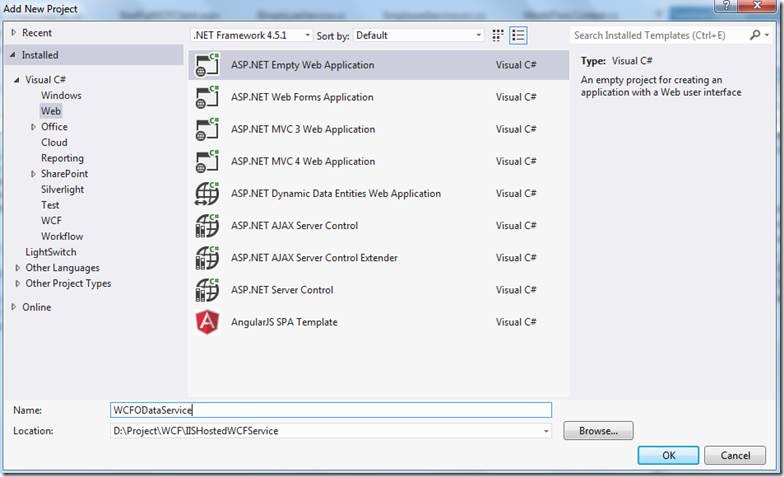Select the SharePoint category label
This screenshot has width=784, height=477.
(x=64, y=174)
